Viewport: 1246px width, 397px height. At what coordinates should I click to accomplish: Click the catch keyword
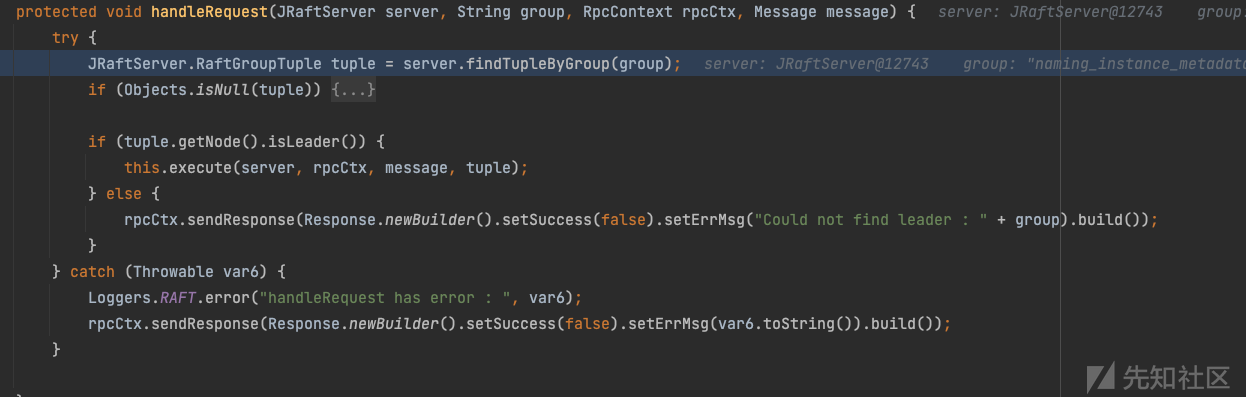(93, 272)
